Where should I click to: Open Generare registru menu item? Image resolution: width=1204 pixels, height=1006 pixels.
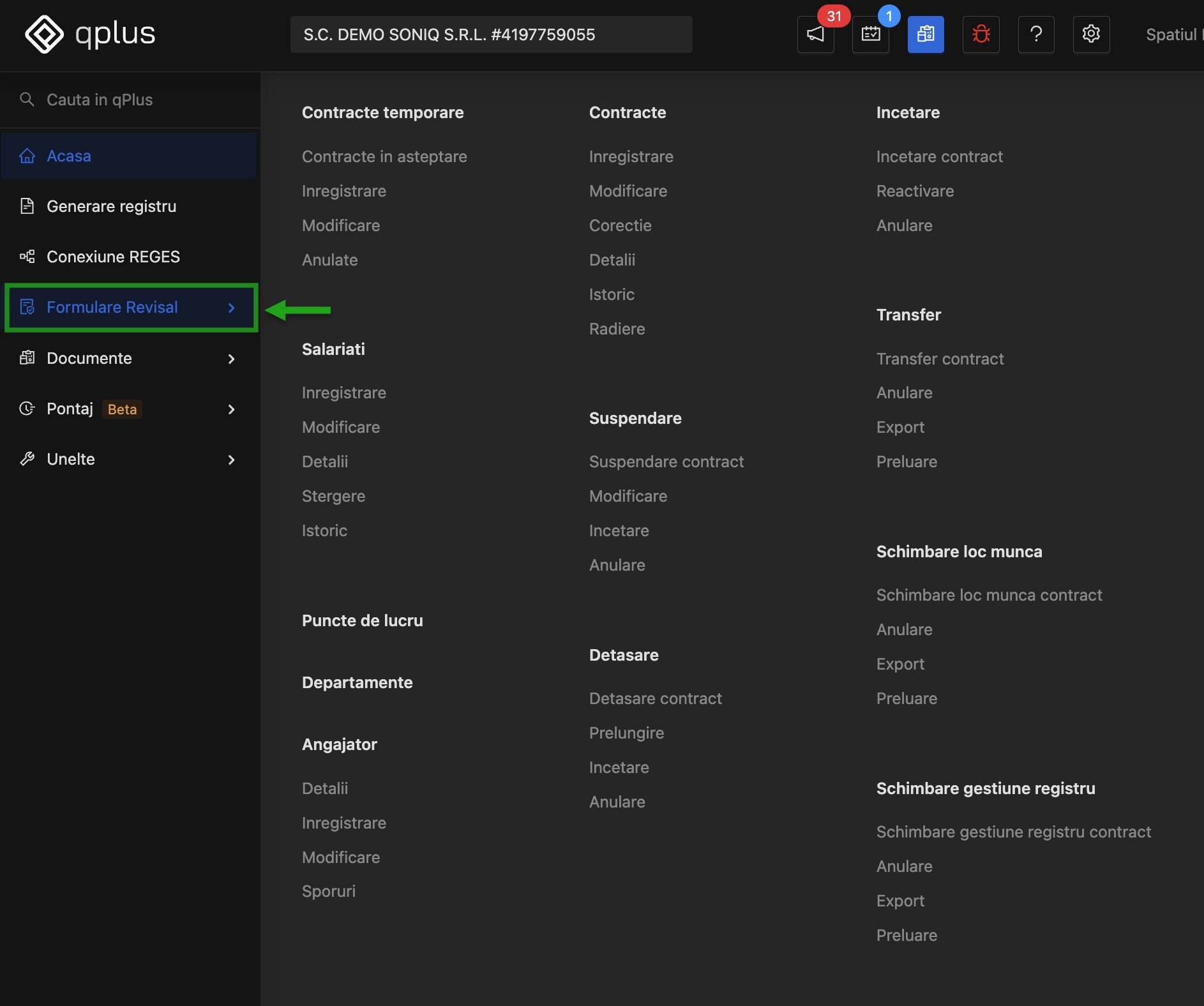point(129,206)
